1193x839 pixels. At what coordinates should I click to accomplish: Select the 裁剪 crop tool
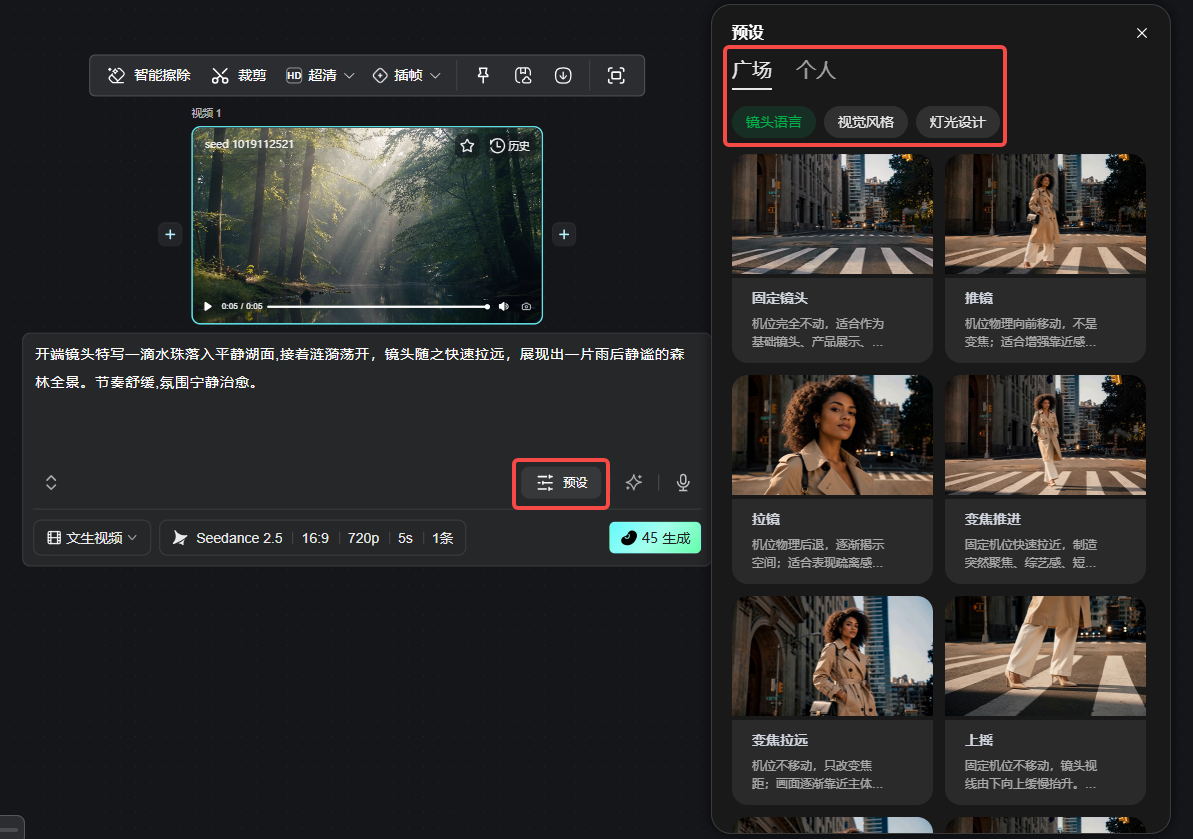point(239,75)
